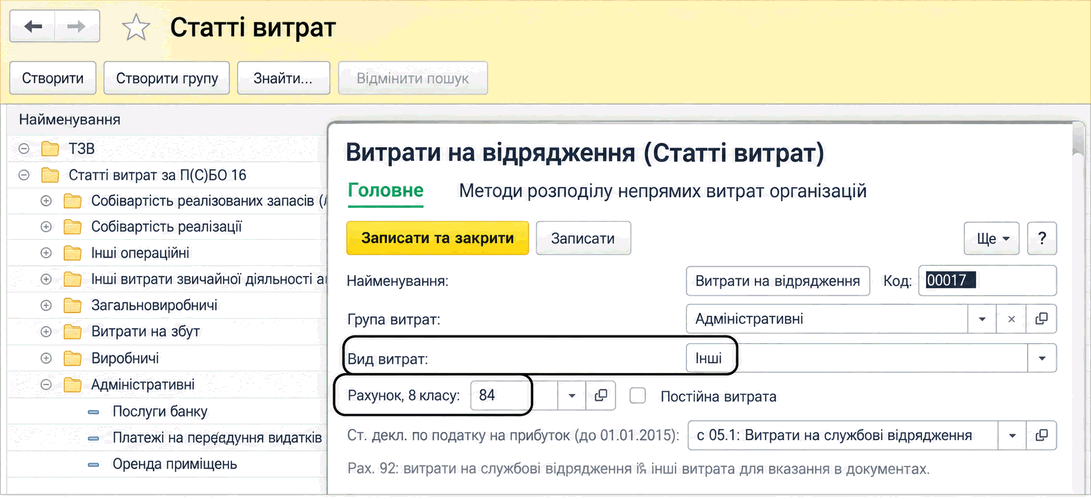Viewport: 1091px width, 499px height.
Task: Click Записати та закрити button
Action: [438, 238]
